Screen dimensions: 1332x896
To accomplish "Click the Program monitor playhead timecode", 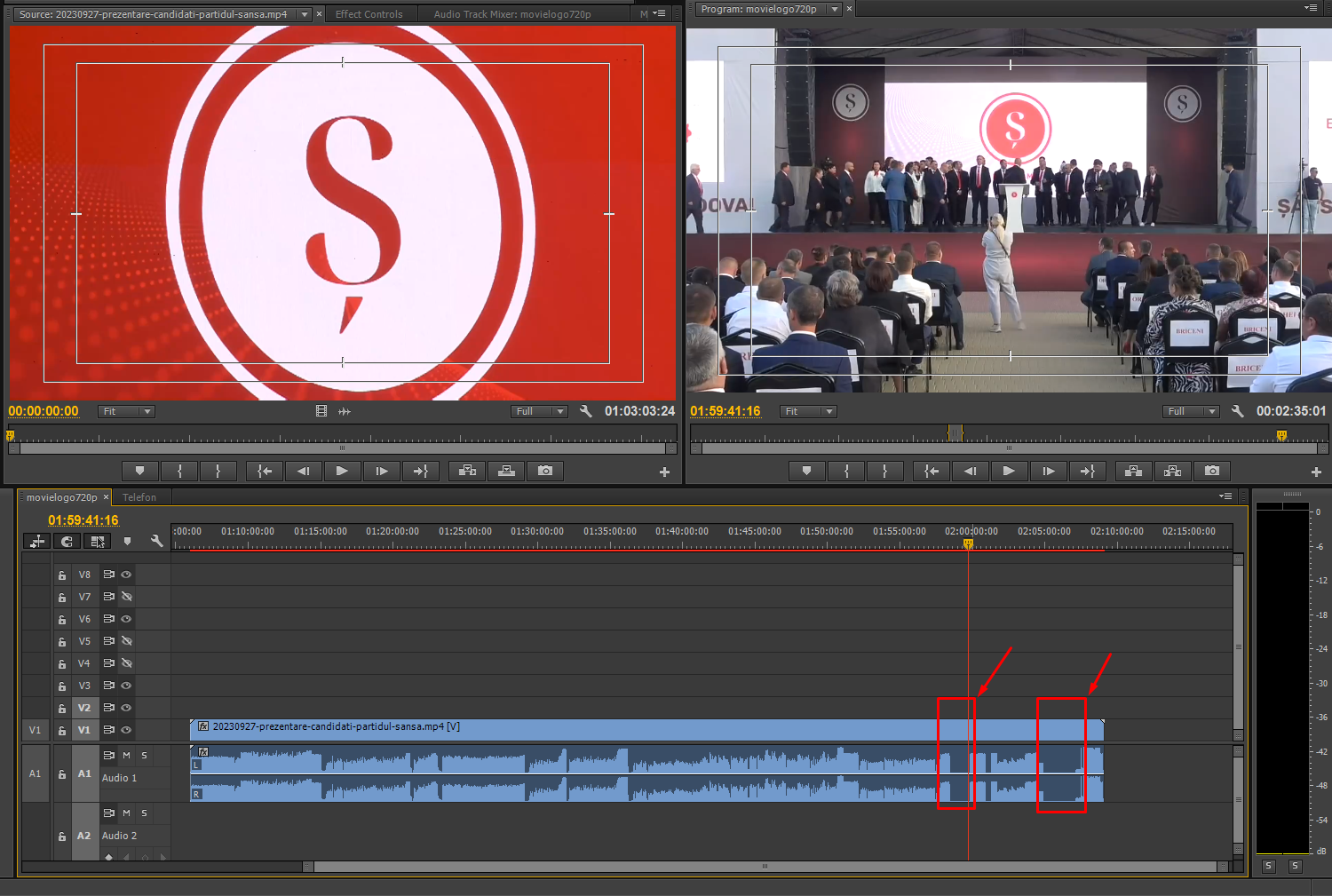I will point(725,411).
